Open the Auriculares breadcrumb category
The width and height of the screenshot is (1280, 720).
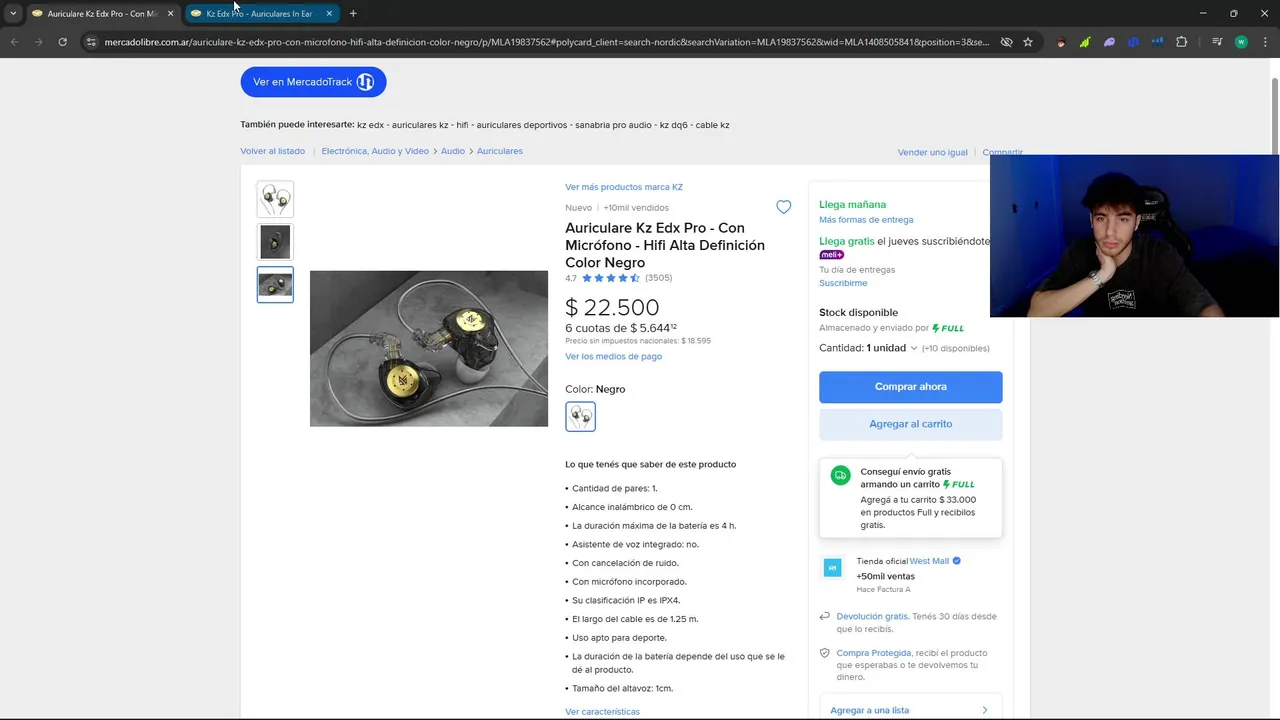pos(500,151)
